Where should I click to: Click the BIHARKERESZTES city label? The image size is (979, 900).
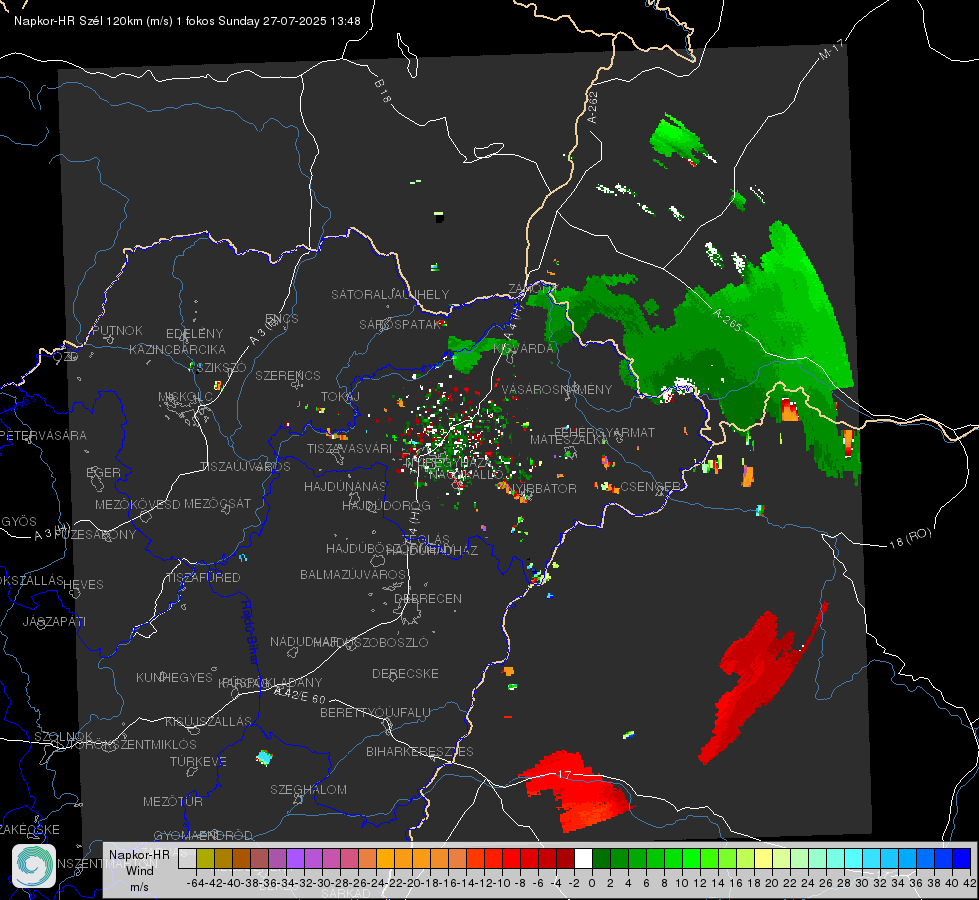click(420, 751)
